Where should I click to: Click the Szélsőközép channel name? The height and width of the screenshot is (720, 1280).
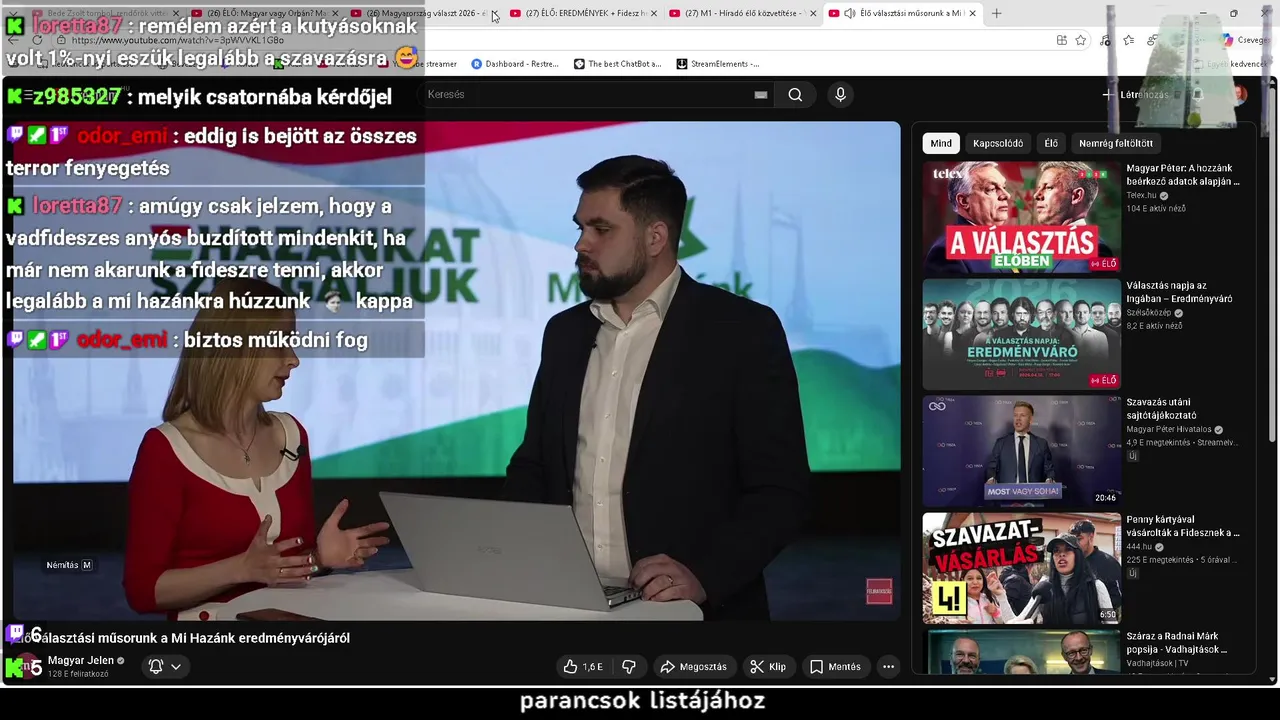click(1150, 312)
